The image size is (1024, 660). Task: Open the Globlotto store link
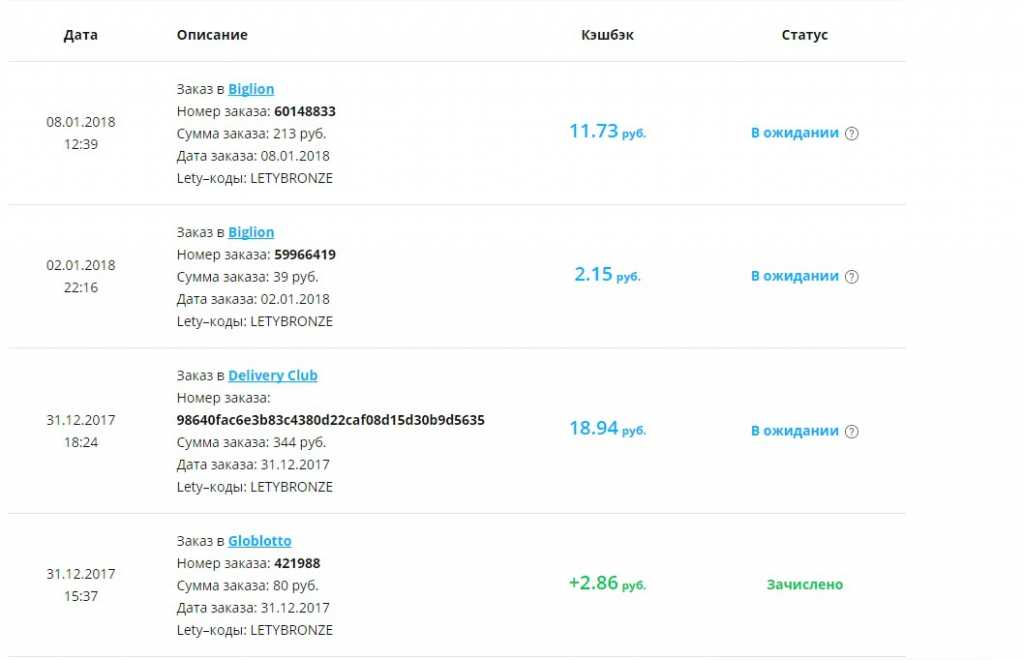coord(259,541)
